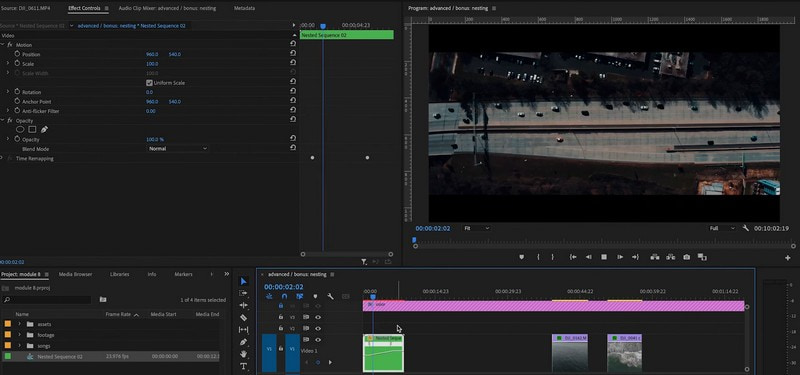Expand the songs bin

tap(19, 346)
